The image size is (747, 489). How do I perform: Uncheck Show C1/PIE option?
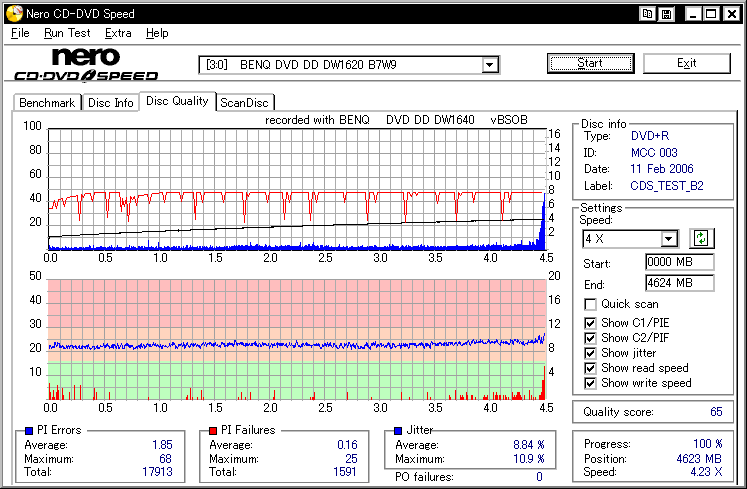[591, 323]
